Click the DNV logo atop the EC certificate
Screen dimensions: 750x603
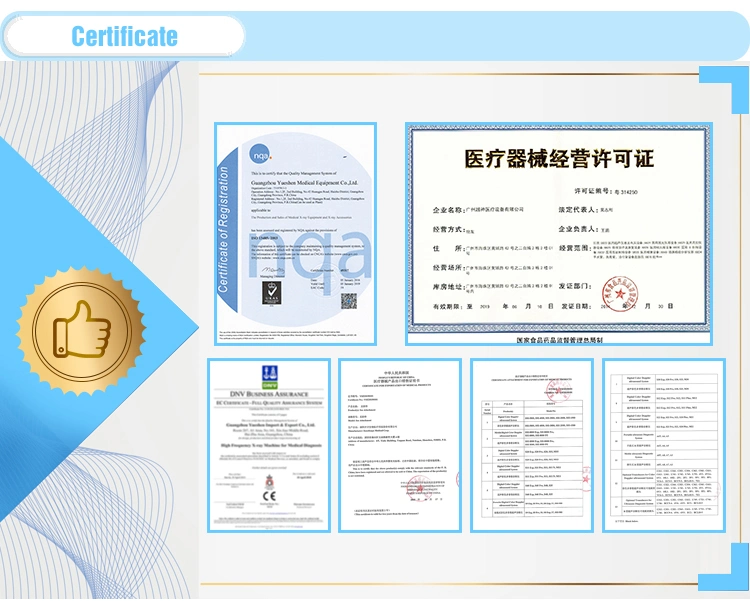(269, 377)
